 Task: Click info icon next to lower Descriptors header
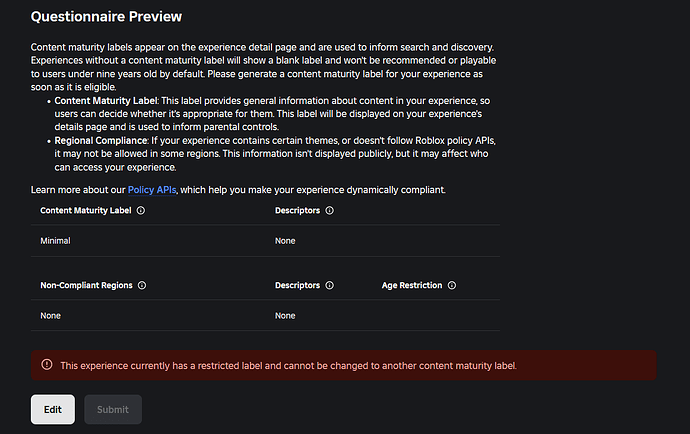click(x=330, y=286)
